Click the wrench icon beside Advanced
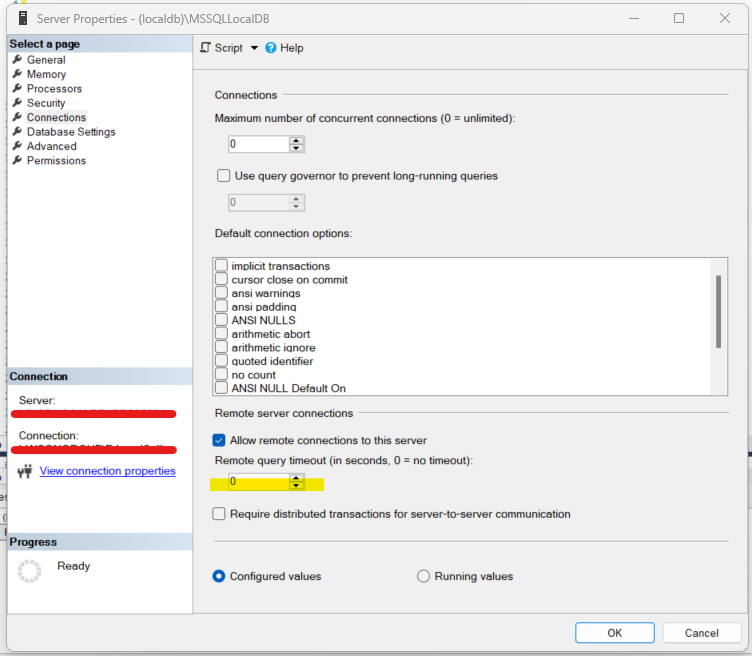The height and width of the screenshot is (656, 752). [x=17, y=146]
